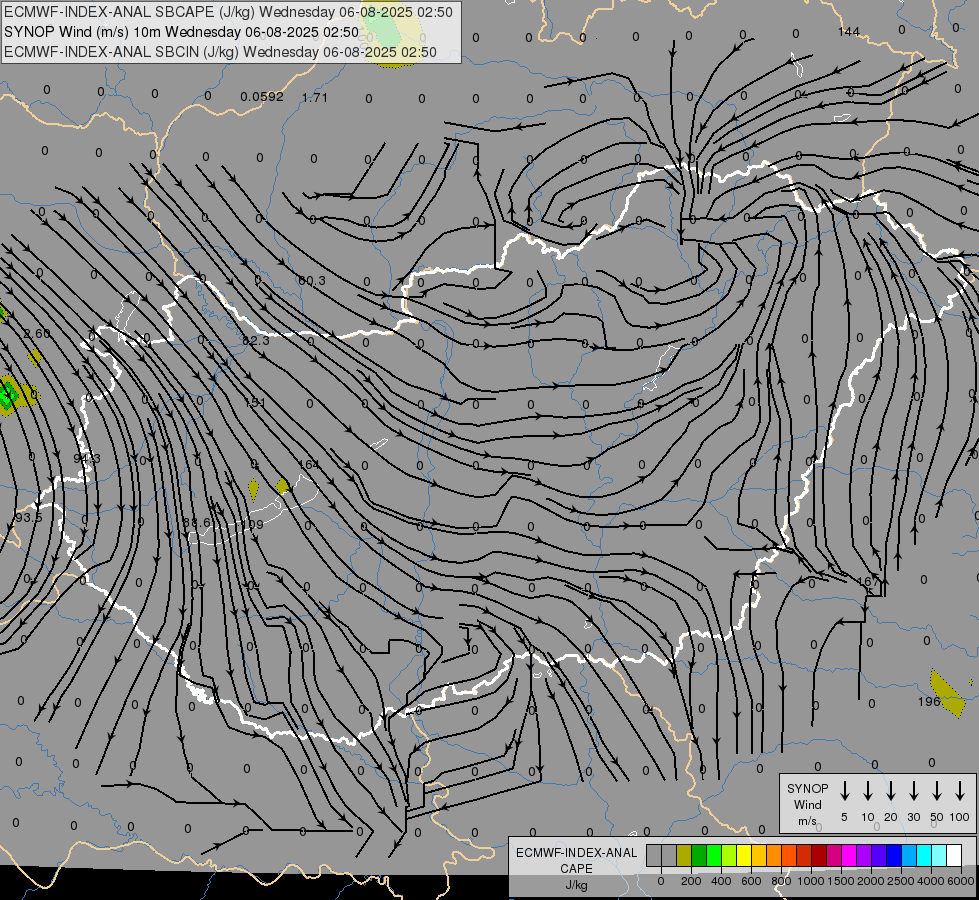Click the bright green CAPE legend swatch

pyautogui.click(x=714, y=855)
